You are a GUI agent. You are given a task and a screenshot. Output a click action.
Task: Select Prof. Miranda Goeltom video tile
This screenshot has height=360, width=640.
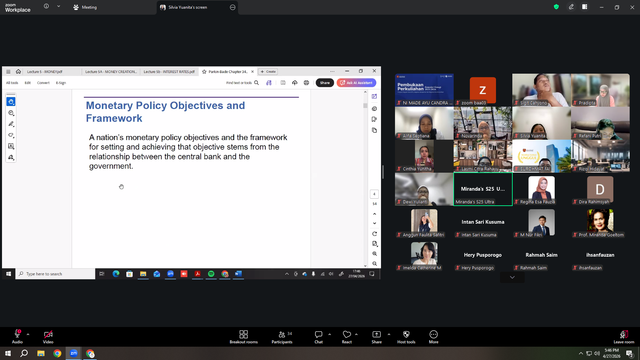600,223
